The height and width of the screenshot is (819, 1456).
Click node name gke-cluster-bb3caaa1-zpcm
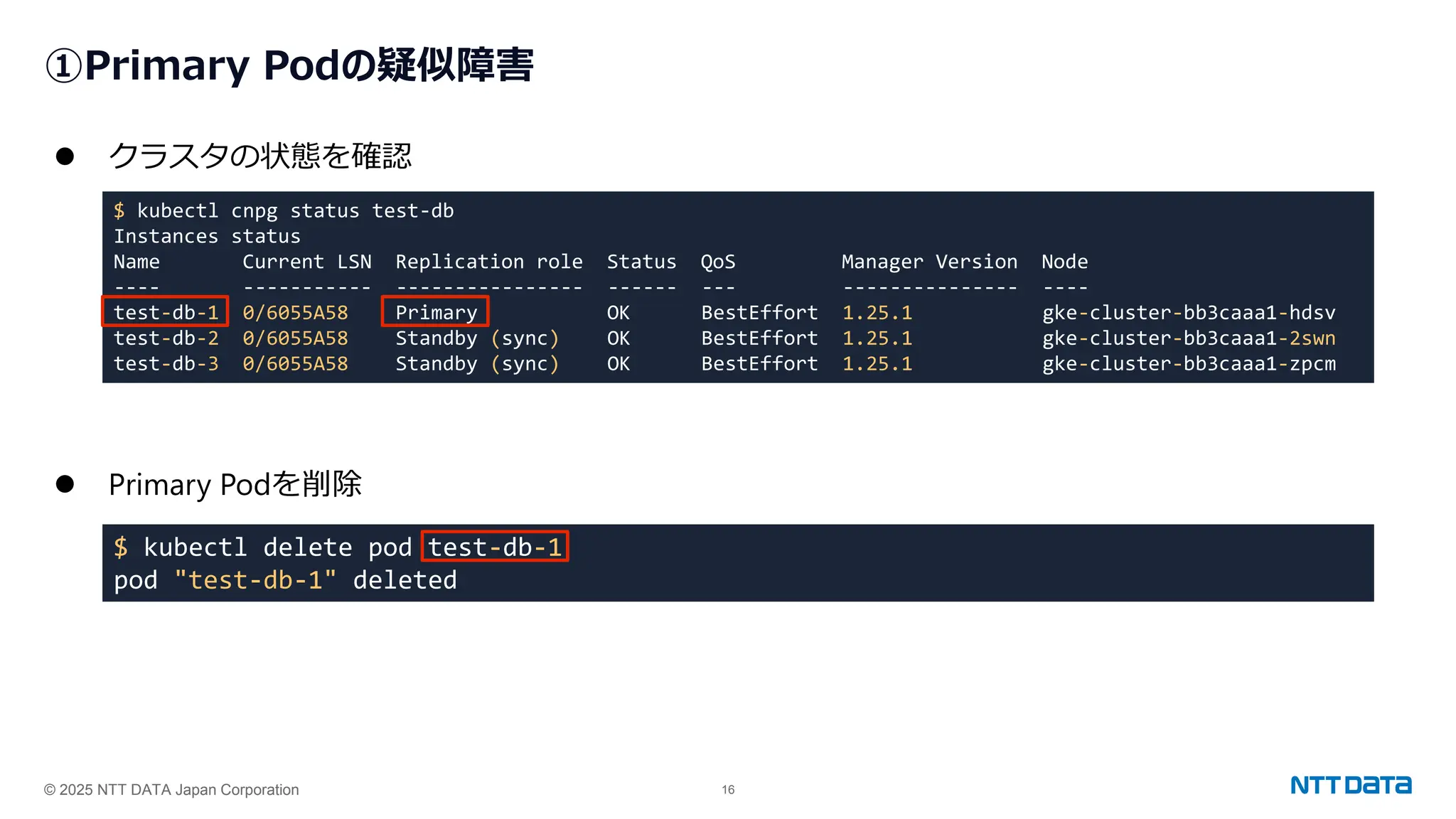tap(1188, 364)
